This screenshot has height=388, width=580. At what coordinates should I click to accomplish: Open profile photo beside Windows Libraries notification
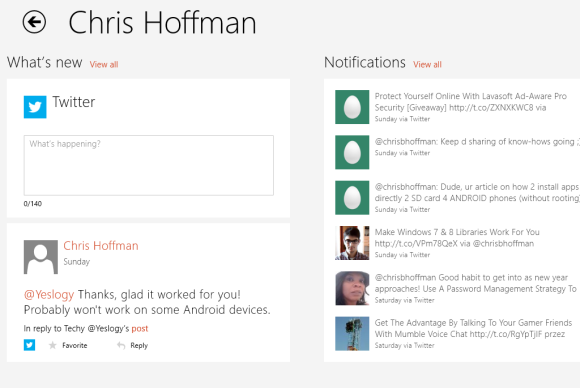[x=352, y=243]
